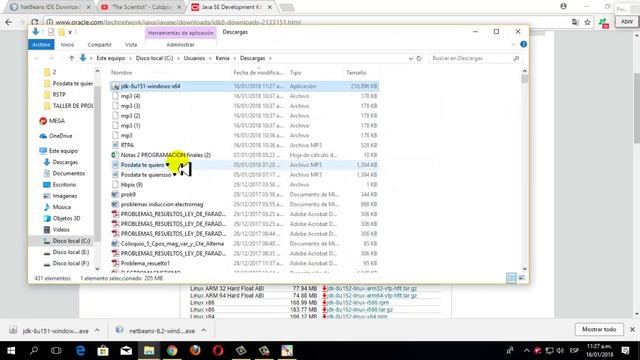Open Firefox from the taskbar

pos(195,351)
